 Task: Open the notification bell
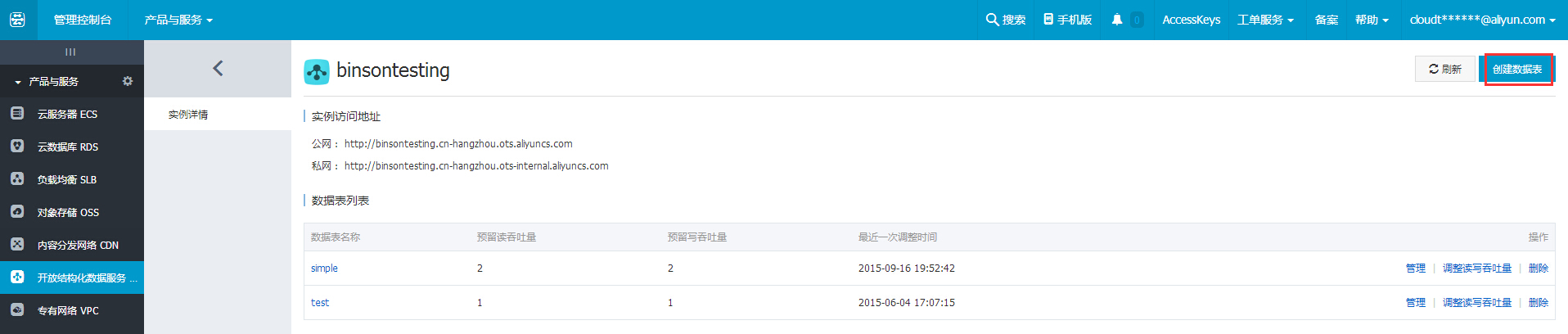coord(1117,20)
